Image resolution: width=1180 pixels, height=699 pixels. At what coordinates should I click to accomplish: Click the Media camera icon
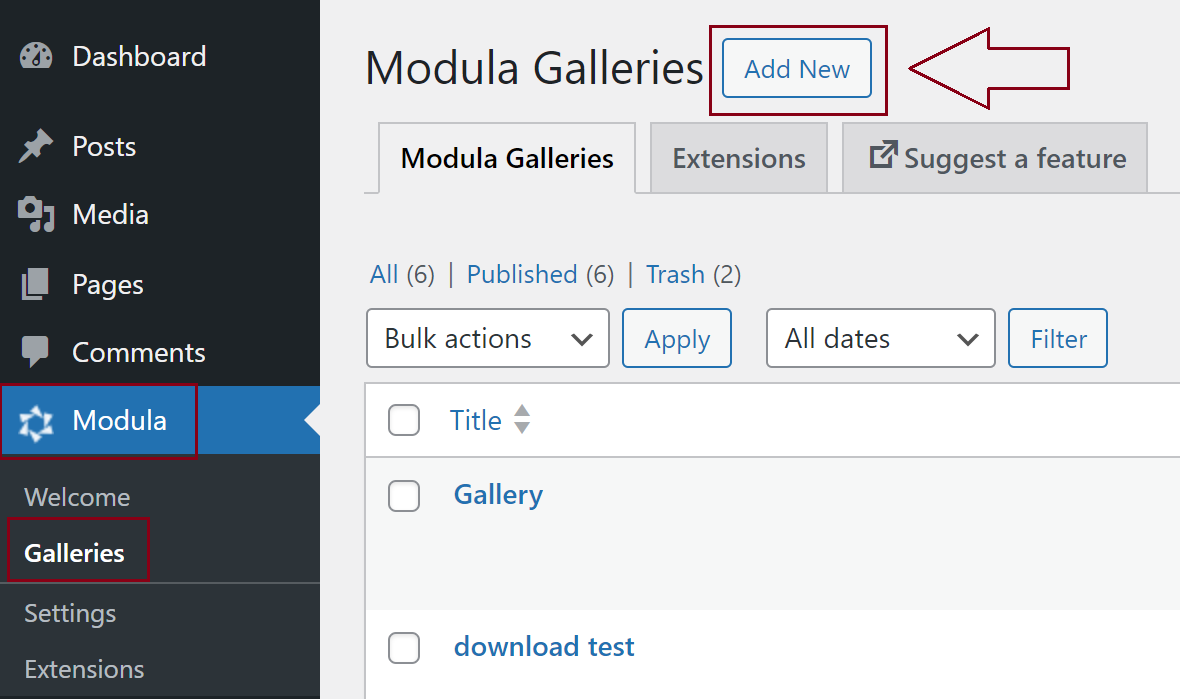[x=36, y=214]
